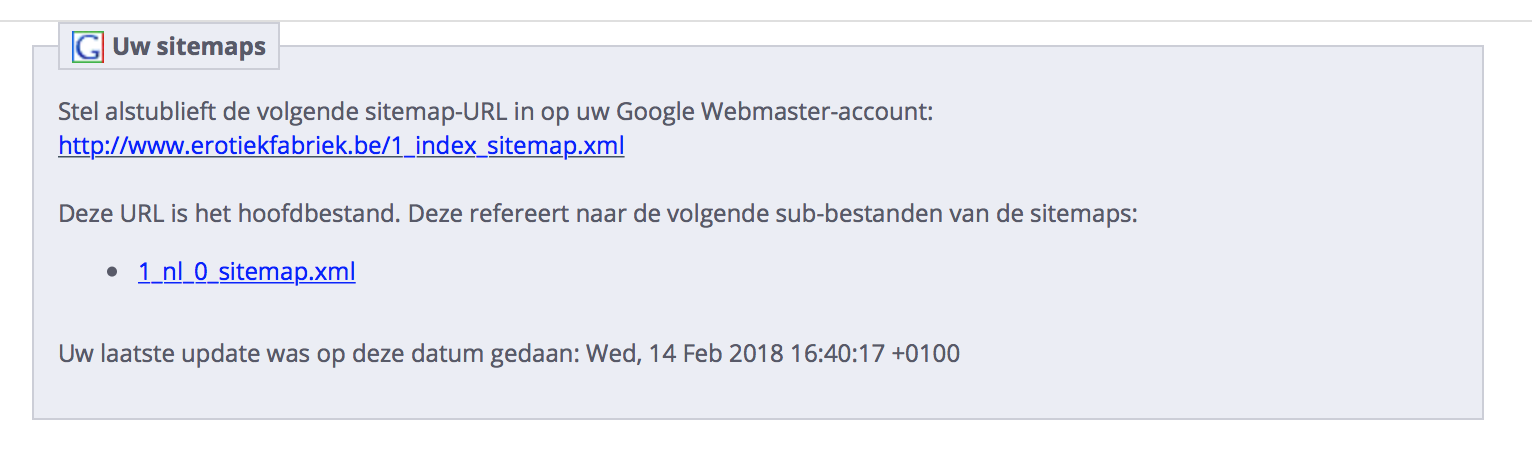Click the words Google Webmaster-account
1532x472 pixels.
[x=773, y=112]
